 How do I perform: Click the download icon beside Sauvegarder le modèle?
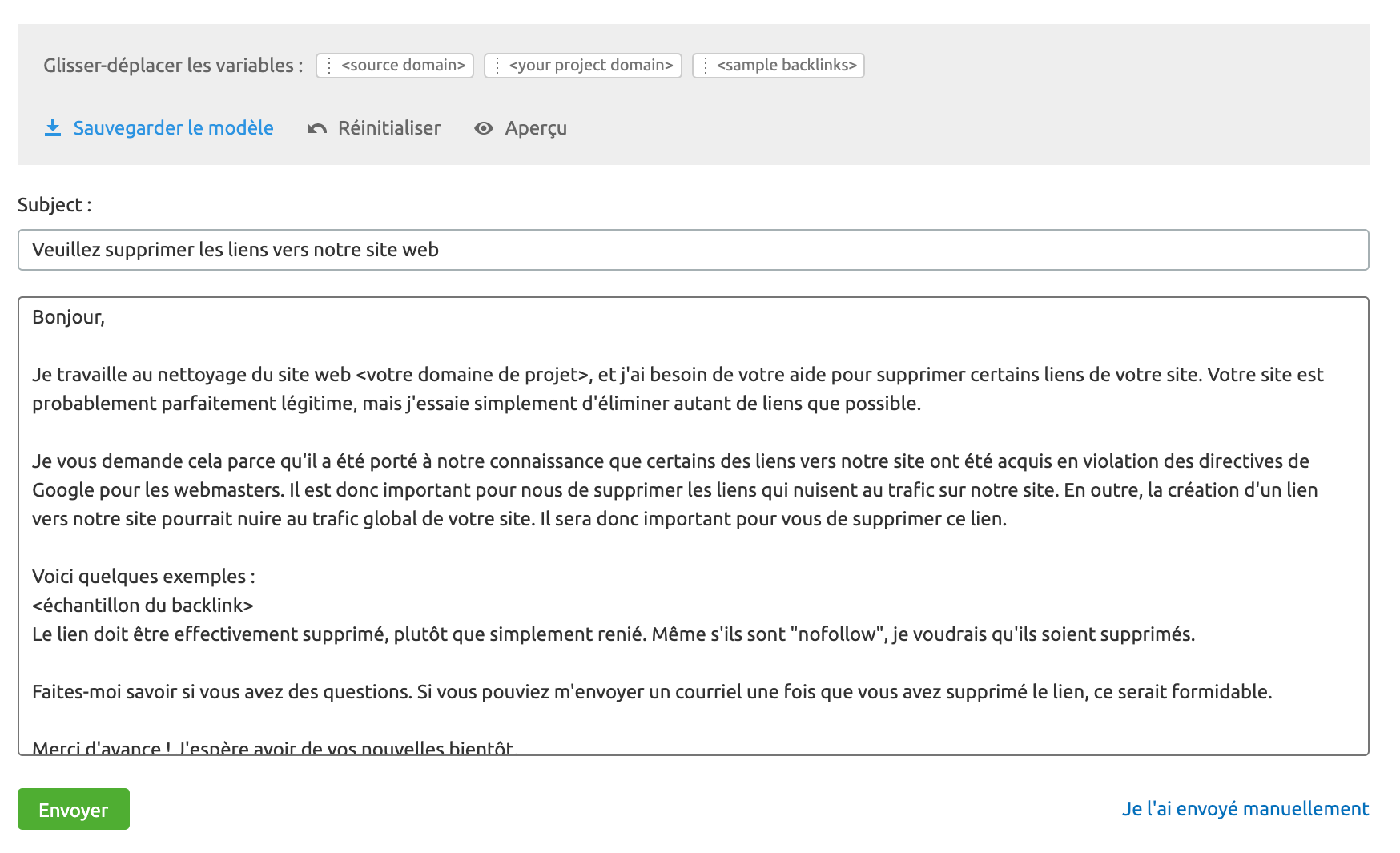(53, 127)
